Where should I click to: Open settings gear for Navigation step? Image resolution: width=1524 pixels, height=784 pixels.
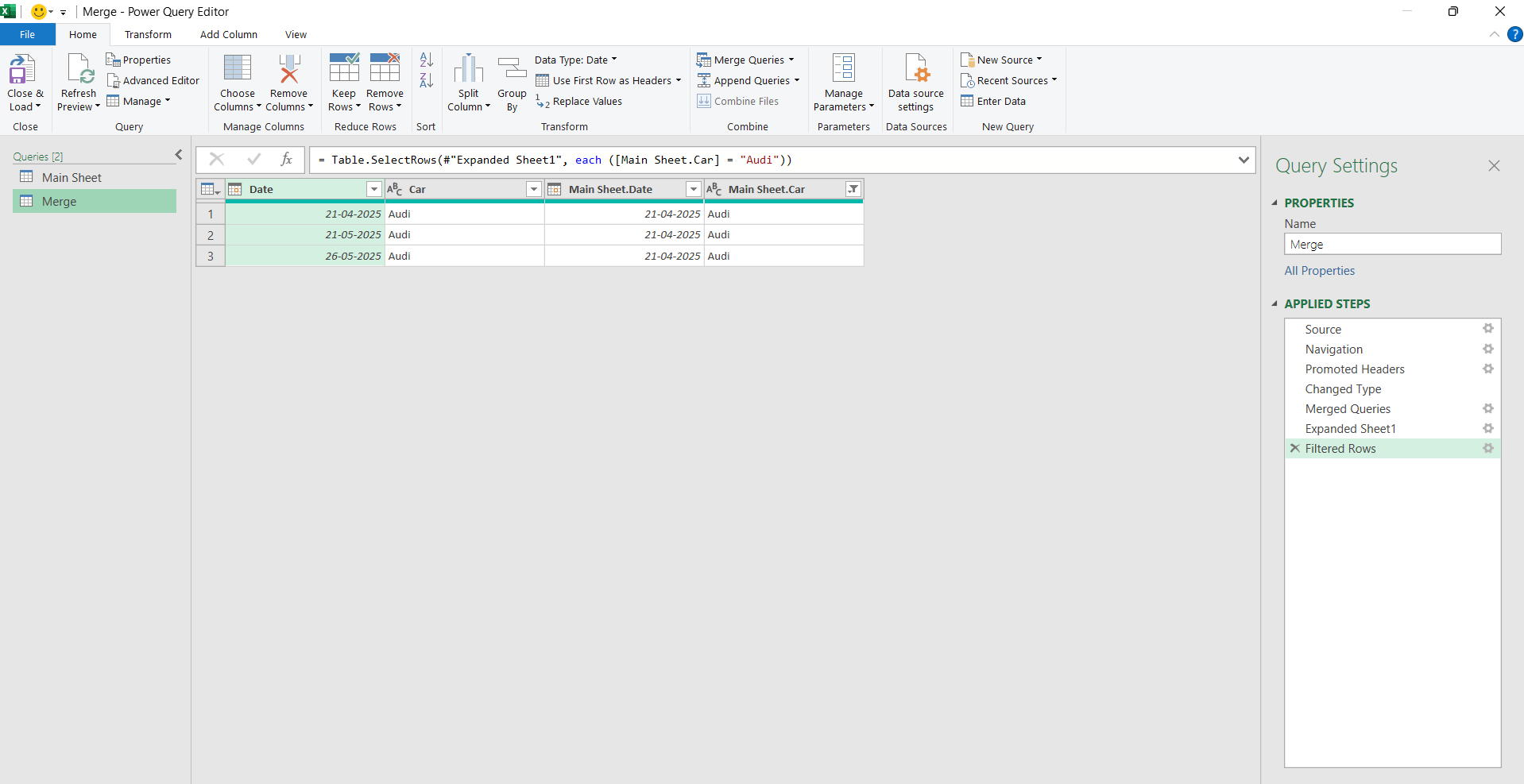pyautogui.click(x=1488, y=349)
